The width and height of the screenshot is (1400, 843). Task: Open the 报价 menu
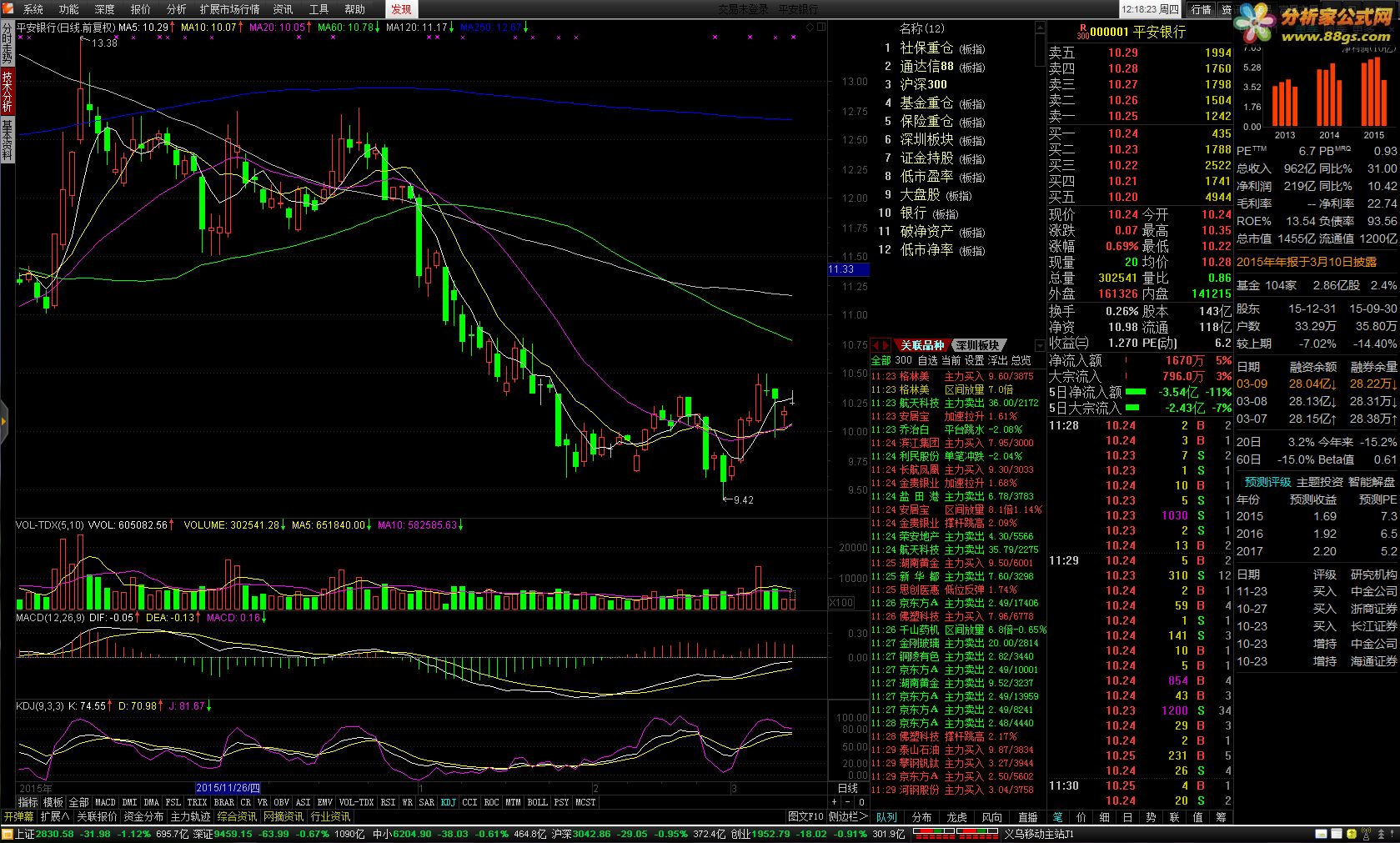141,9
